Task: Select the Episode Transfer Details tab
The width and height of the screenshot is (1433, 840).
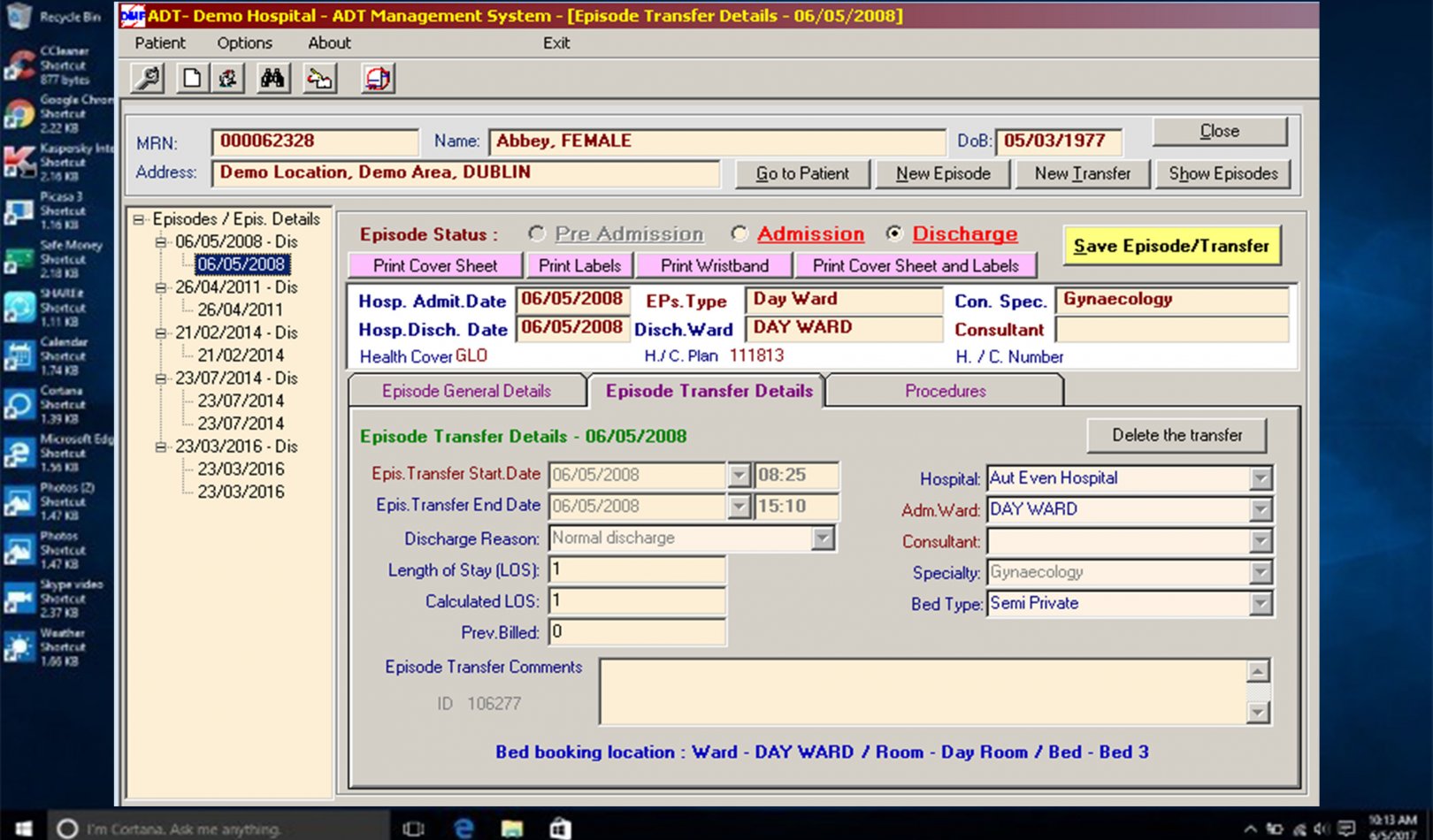Action: click(x=709, y=391)
